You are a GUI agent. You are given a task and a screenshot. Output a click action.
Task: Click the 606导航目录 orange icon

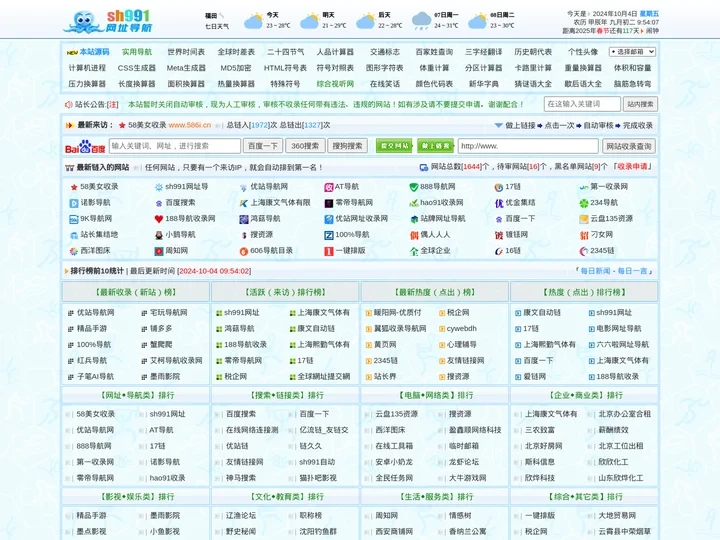click(x=244, y=251)
